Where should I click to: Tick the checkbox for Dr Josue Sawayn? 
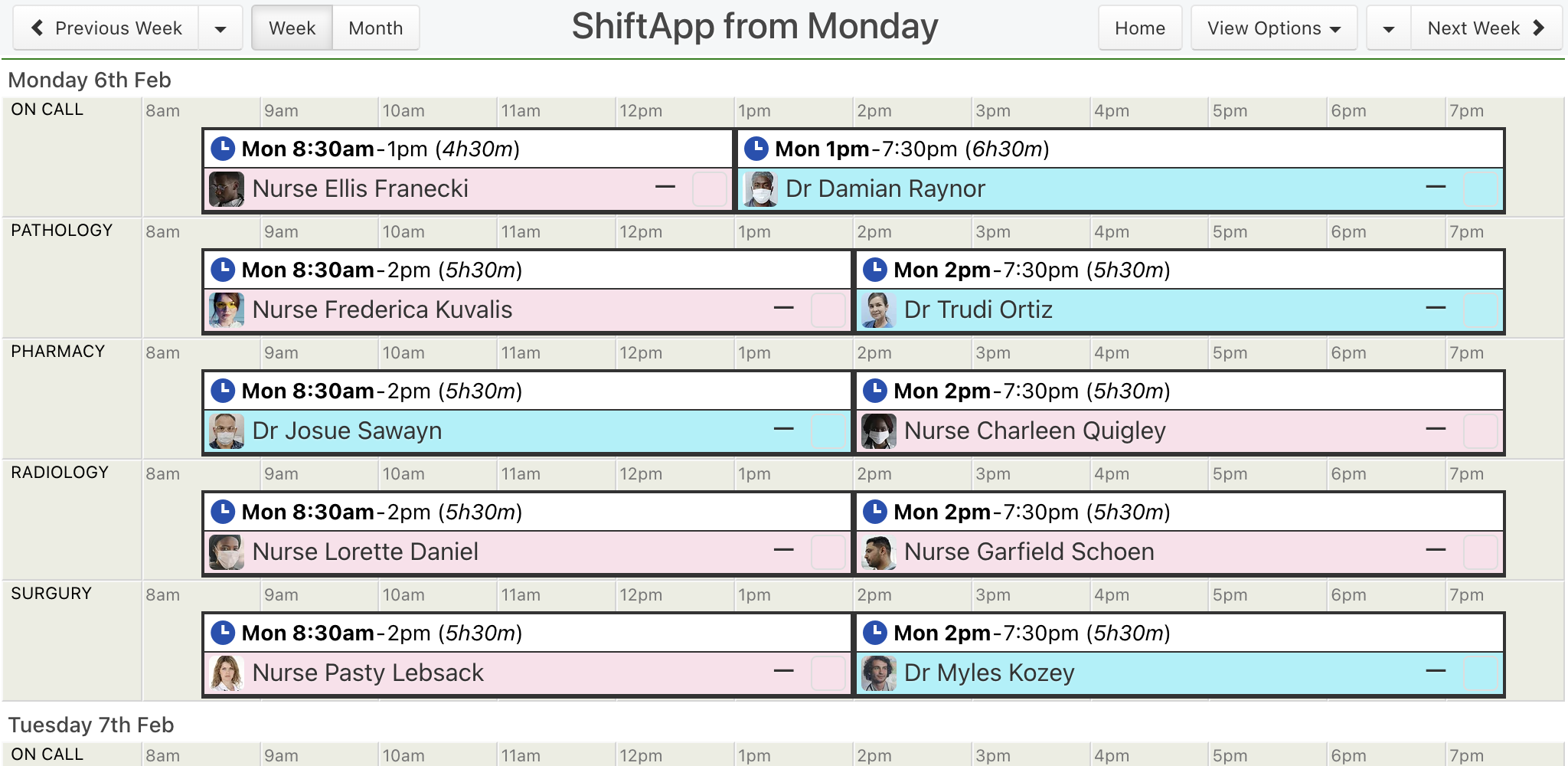click(x=828, y=431)
